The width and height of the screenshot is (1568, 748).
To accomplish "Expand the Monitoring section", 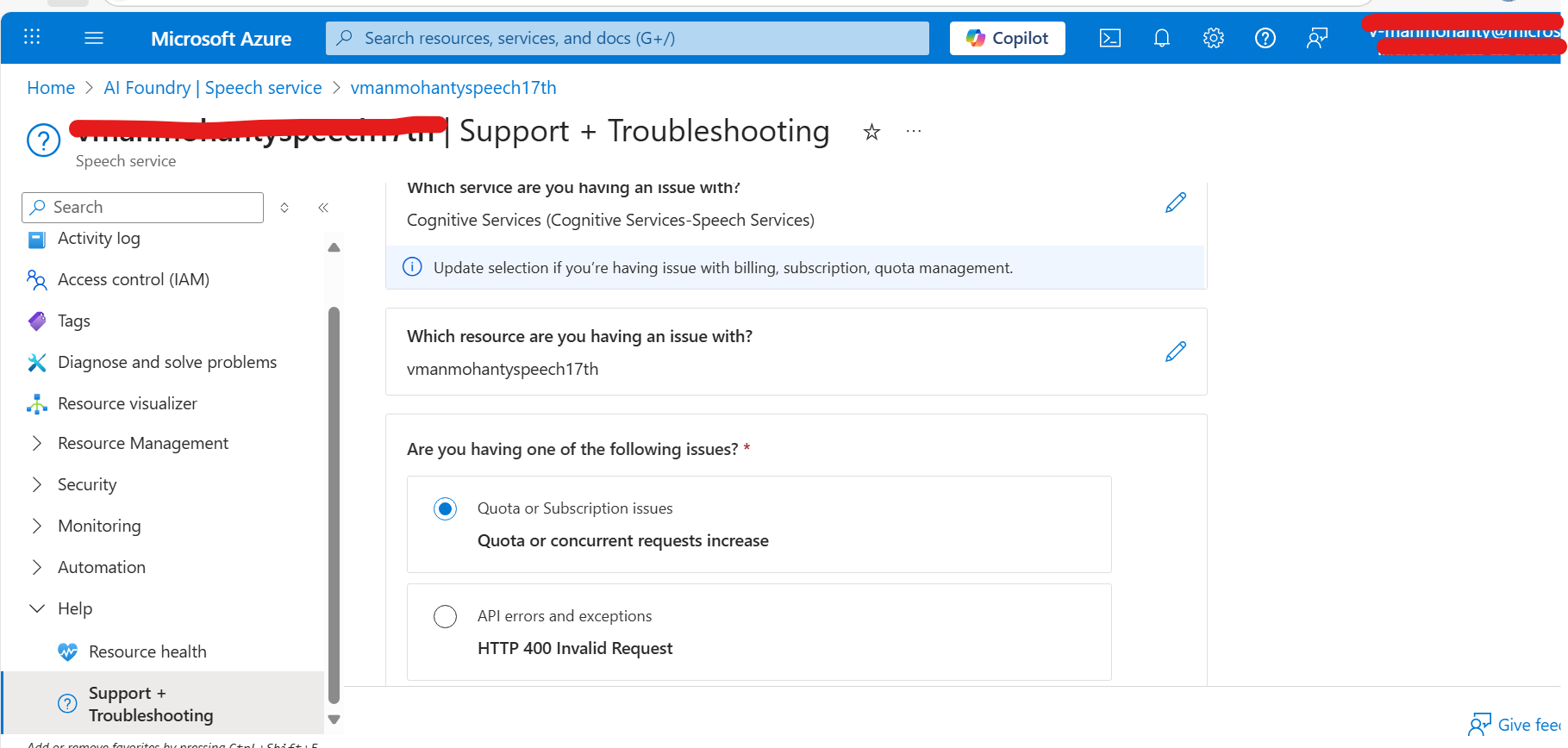I will (37, 526).
